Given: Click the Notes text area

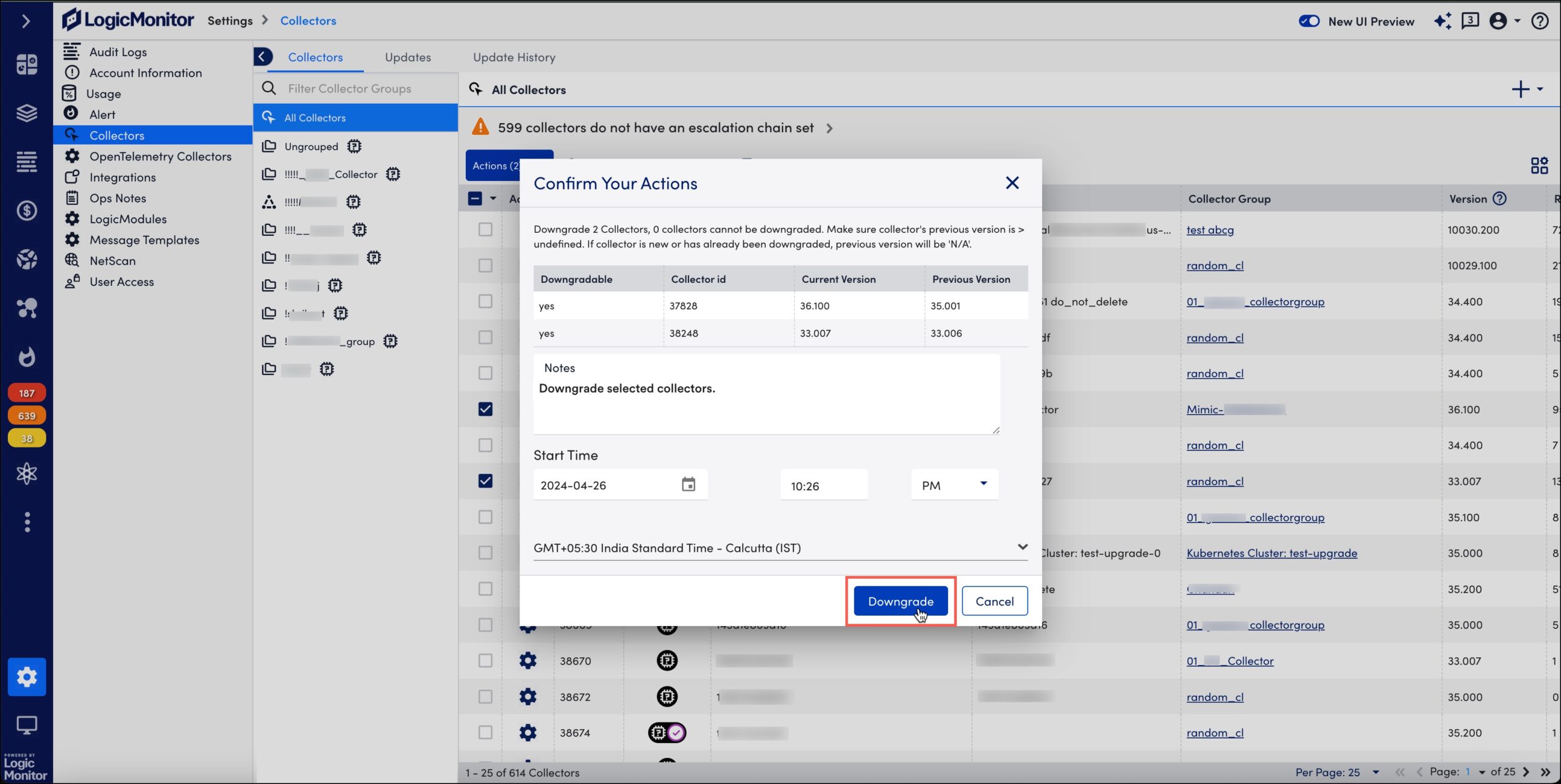Looking at the screenshot, I should point(766,394).
